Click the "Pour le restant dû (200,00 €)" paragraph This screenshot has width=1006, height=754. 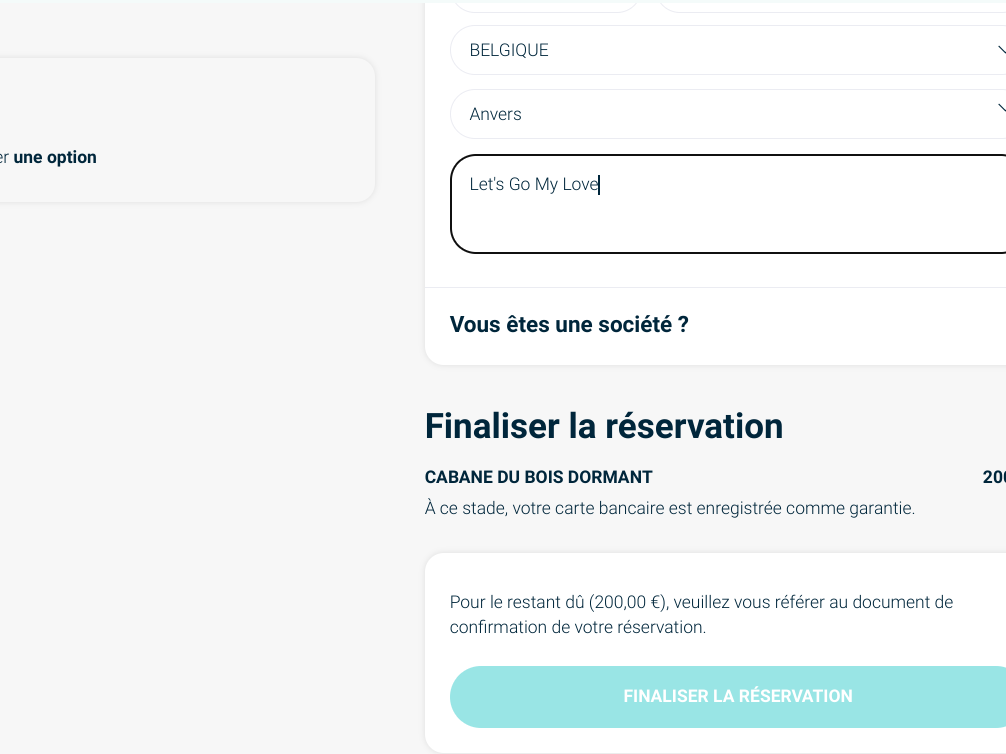tap(700, 615)
